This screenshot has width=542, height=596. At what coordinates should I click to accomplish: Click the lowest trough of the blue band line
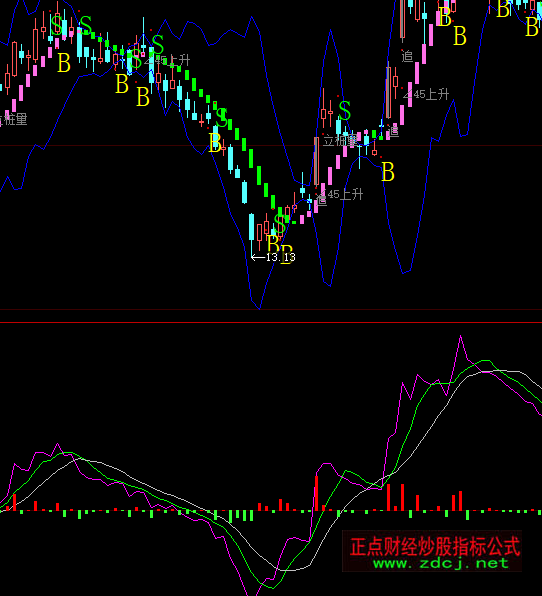click(260, 308)
